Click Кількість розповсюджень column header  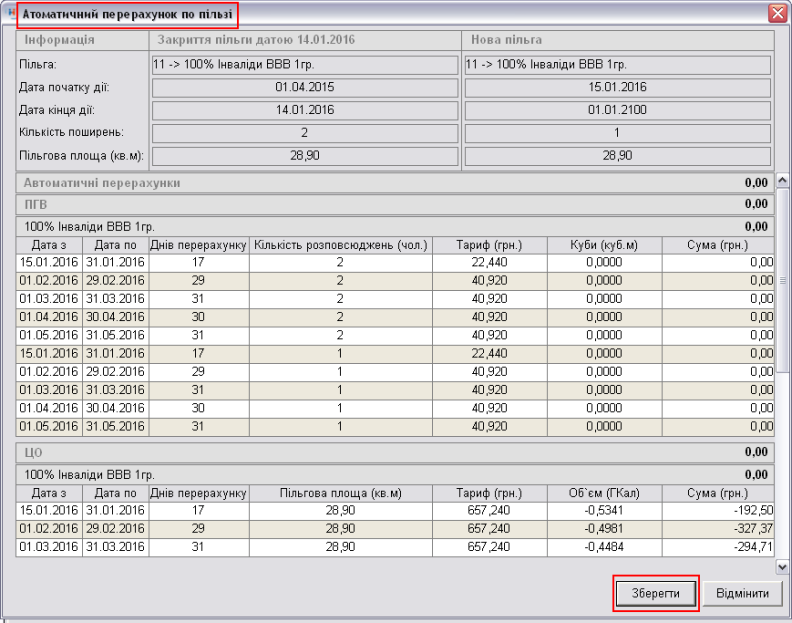[341, 245]
